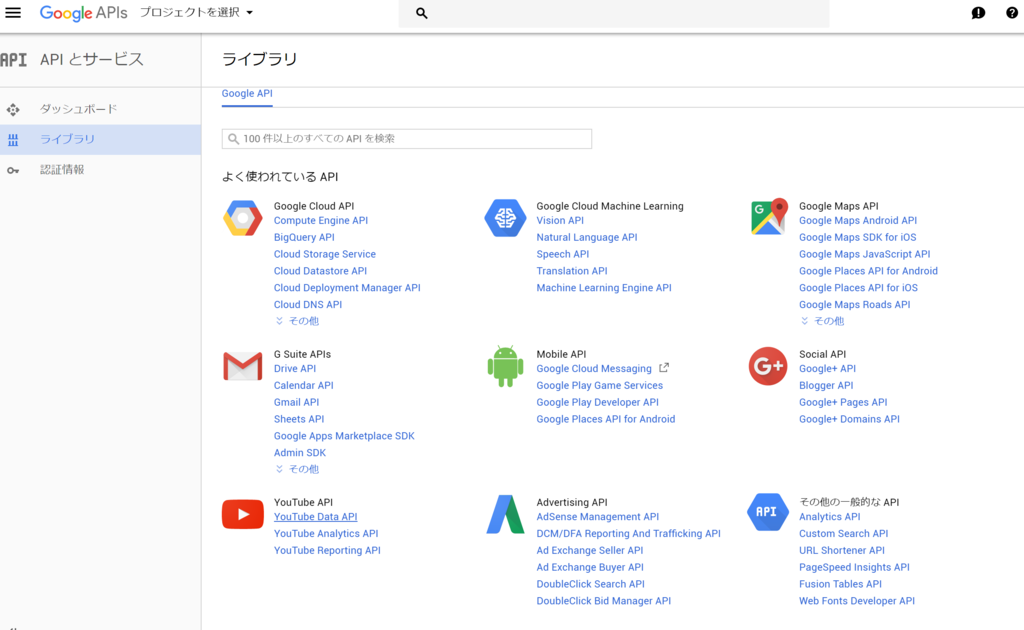Image resolution: width=1024 pixels, height=630 pixels.
Task: Open Drive API link
Action: coord(295,369)
